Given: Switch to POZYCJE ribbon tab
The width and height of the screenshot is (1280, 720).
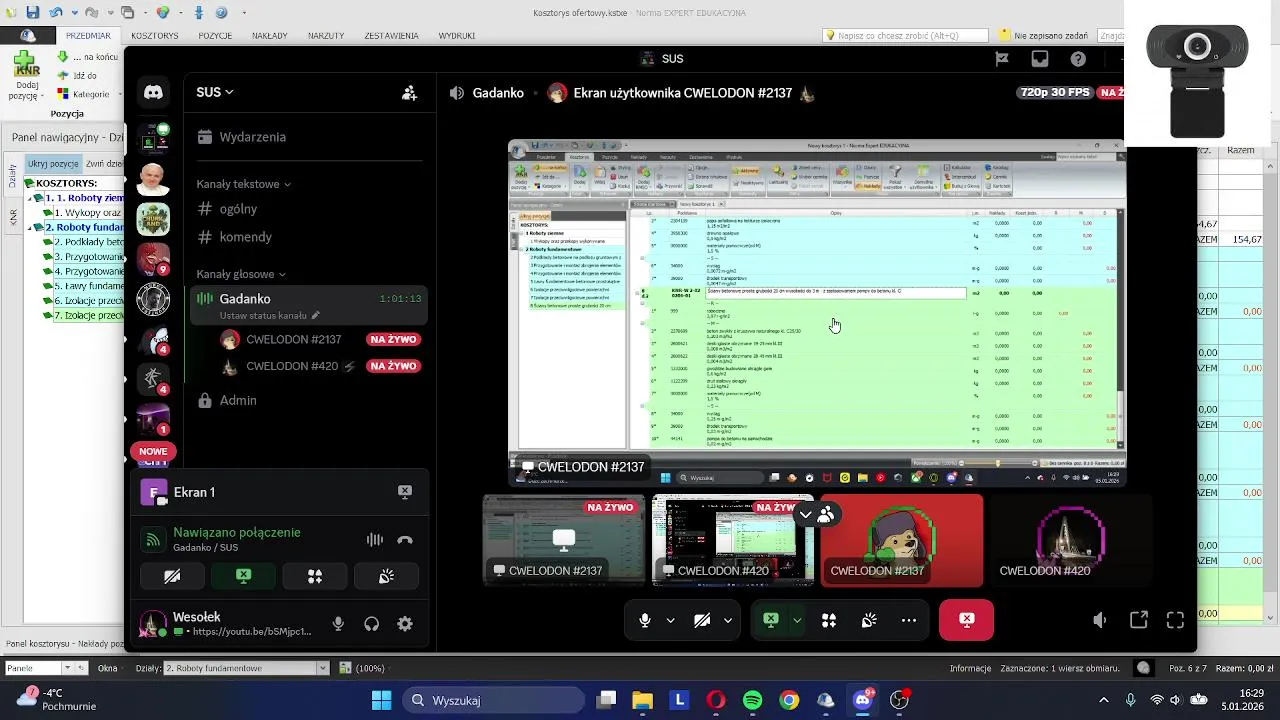Looking at the screenshot, I should (215, 36).
